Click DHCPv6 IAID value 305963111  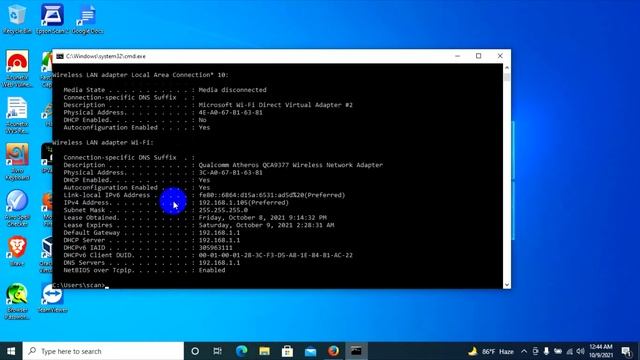pyautogui.click(x=216, y=248)
